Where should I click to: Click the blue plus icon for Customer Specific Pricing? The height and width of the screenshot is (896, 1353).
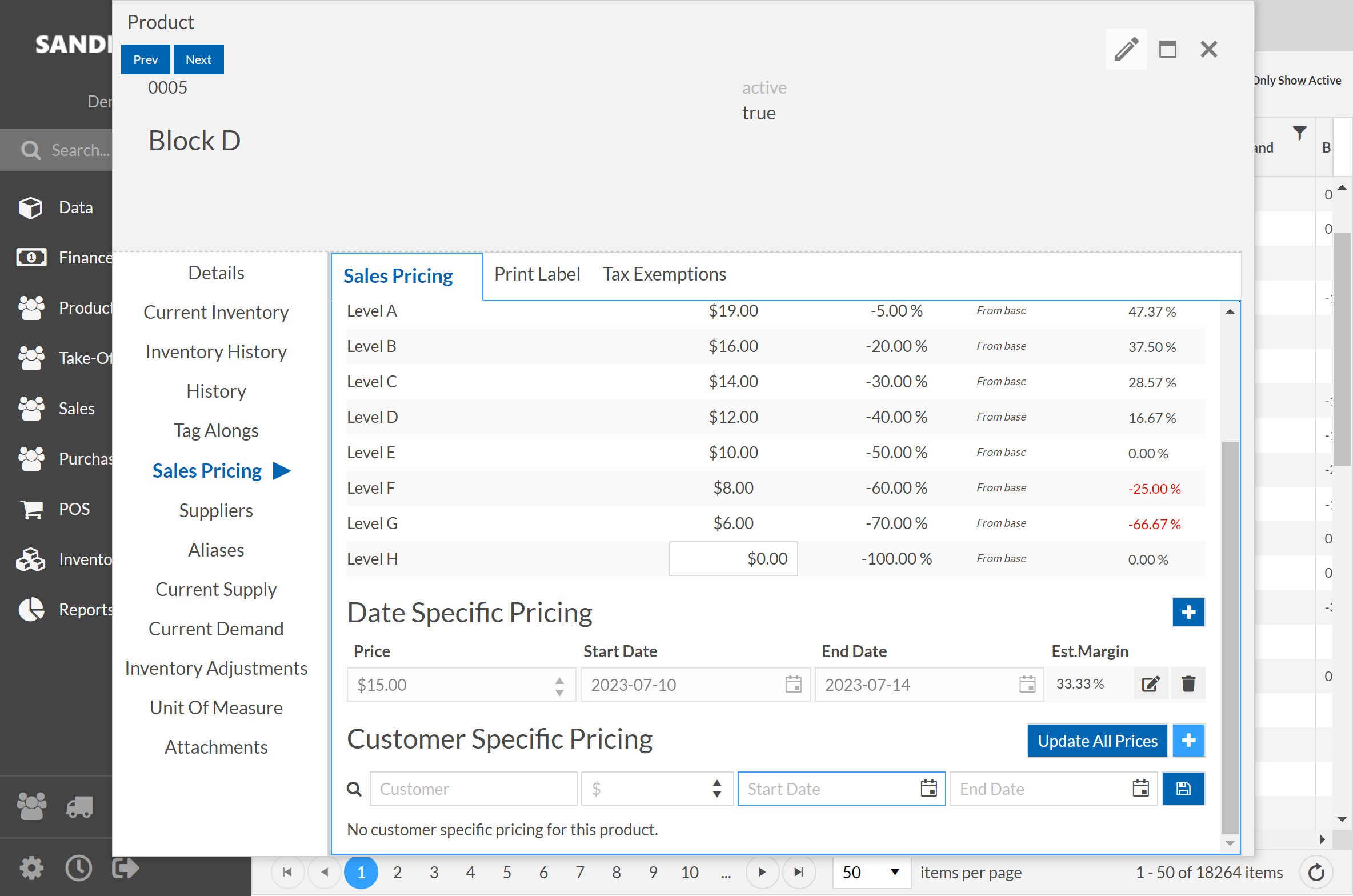pos(1188,740)
